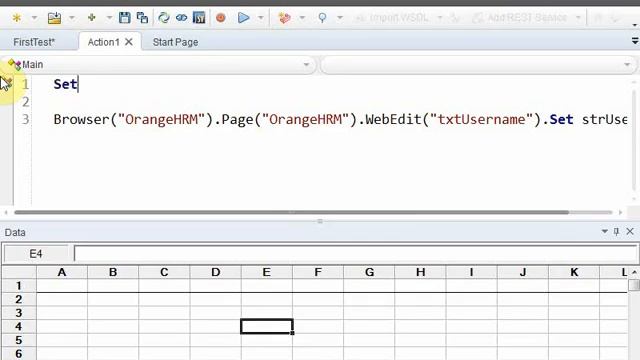Select row 4 header in Data table
The width and height of the screenshot is (640, 360).
coord(19,327)
